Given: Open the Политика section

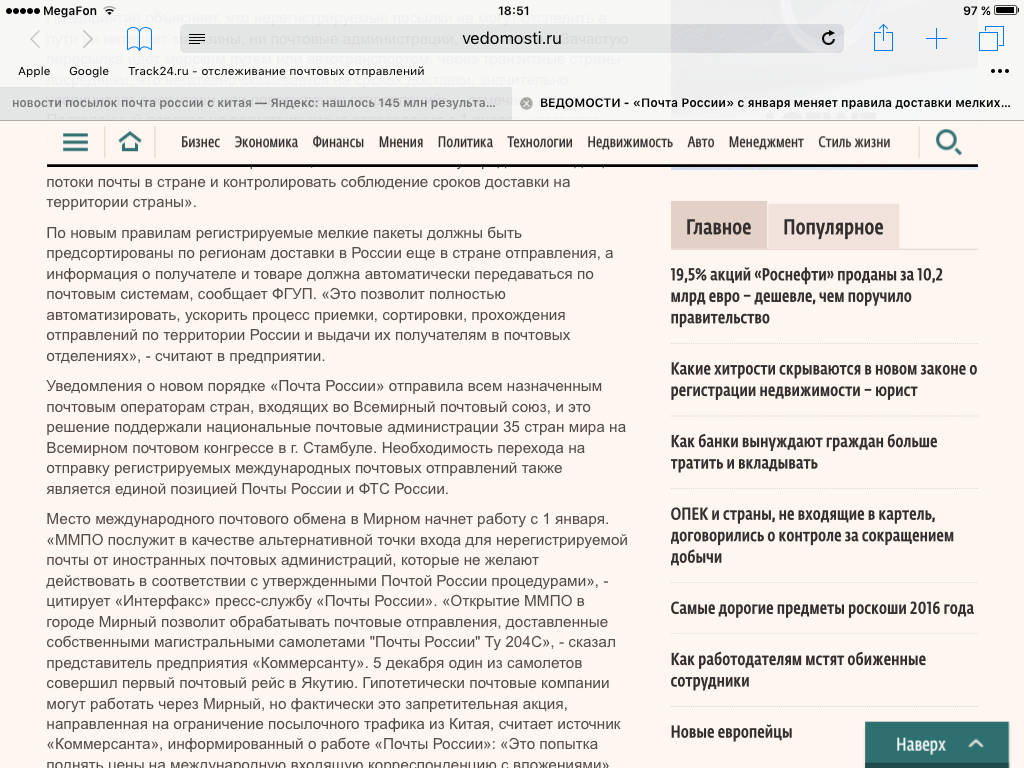Looking at the screenshot, I should pyautogui.click(x=465, y=142).
